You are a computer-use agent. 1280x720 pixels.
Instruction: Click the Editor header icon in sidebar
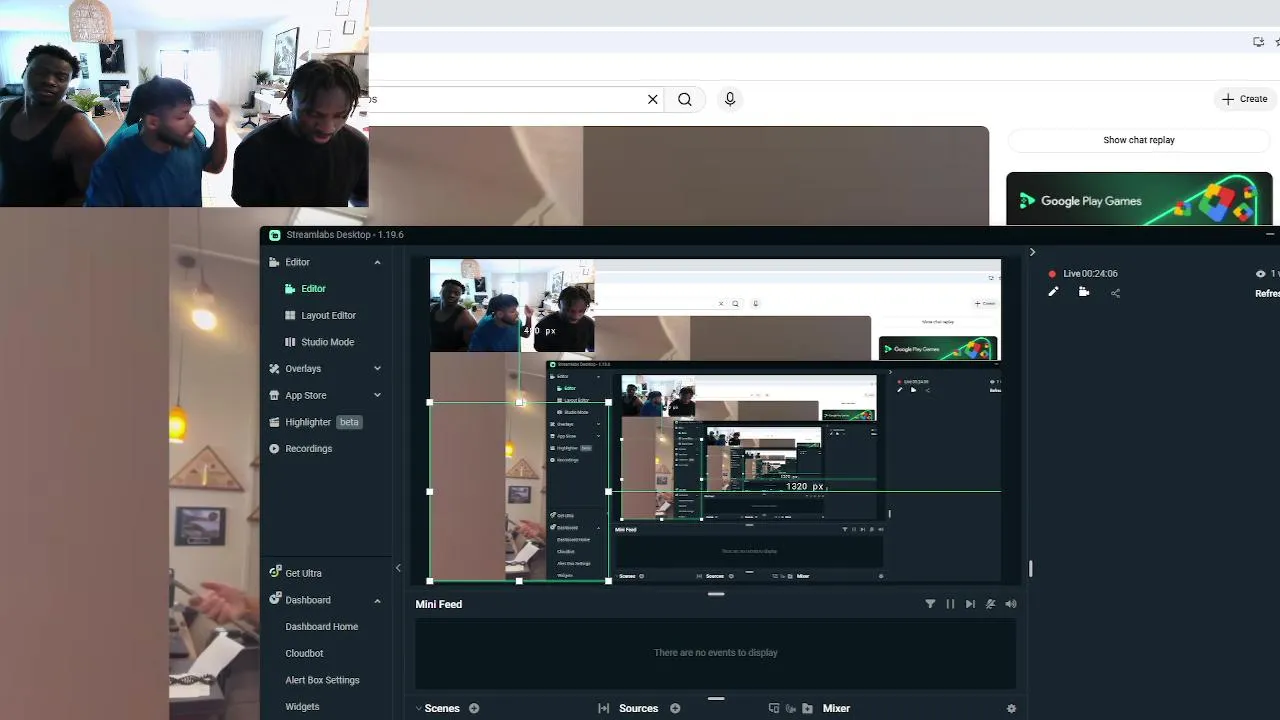(274, 262)
